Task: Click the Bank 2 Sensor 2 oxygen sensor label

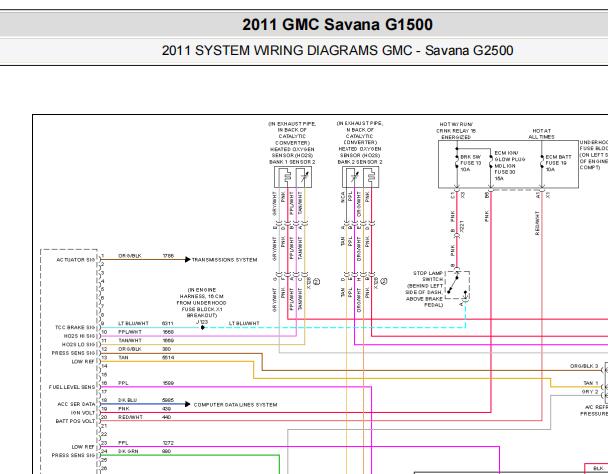Action: click(x=360, y=142)
